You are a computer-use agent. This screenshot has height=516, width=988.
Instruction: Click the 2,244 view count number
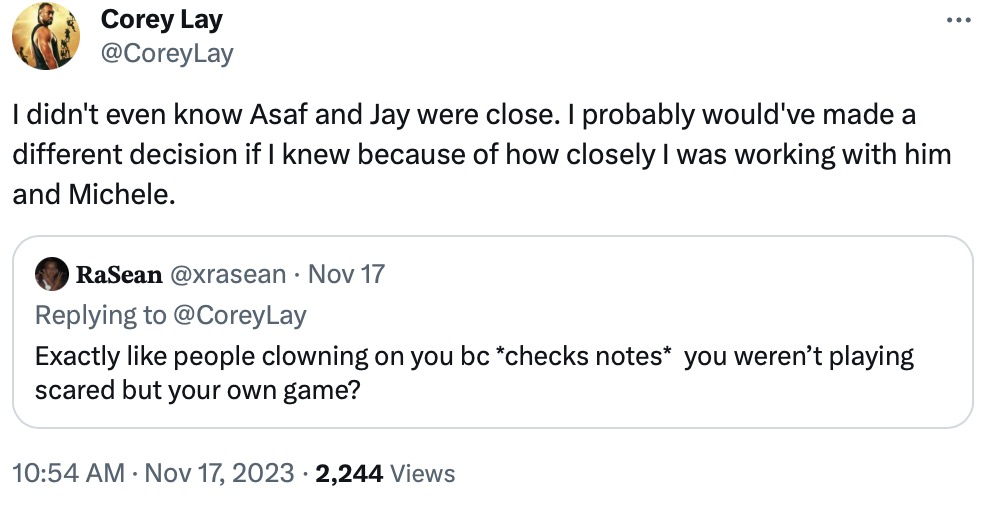click(x=349, y=473)
